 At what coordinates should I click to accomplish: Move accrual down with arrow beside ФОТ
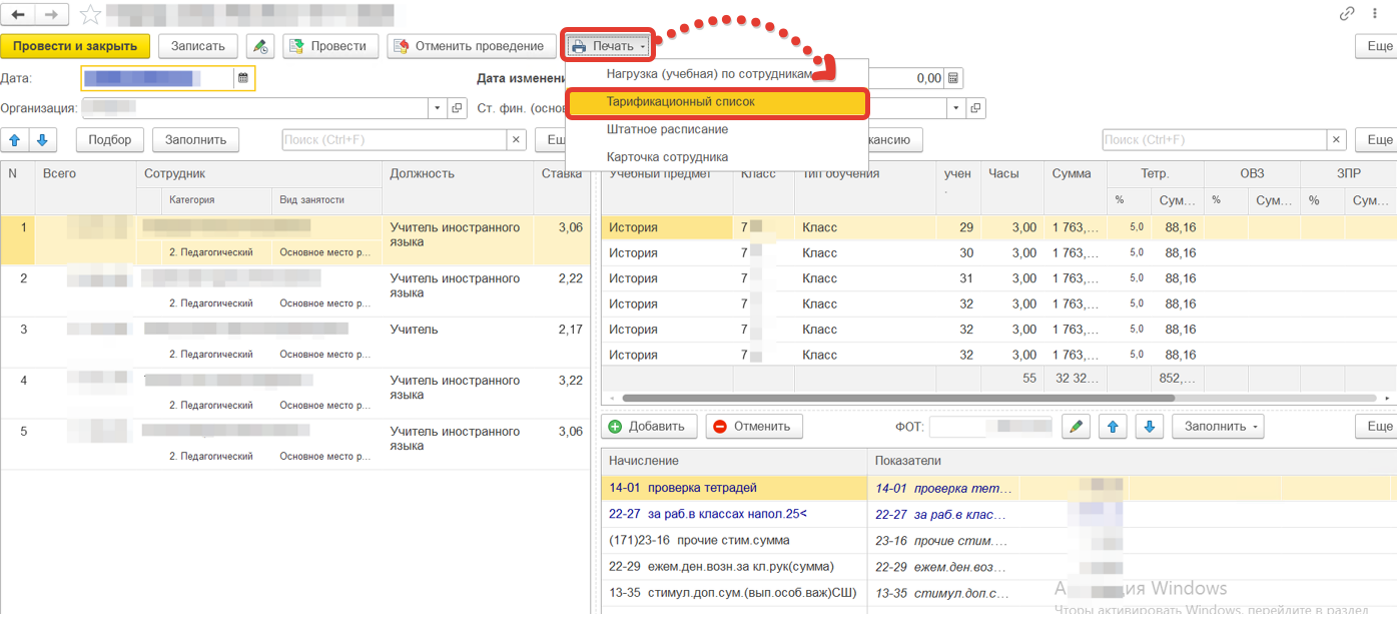coord(1149,427)
